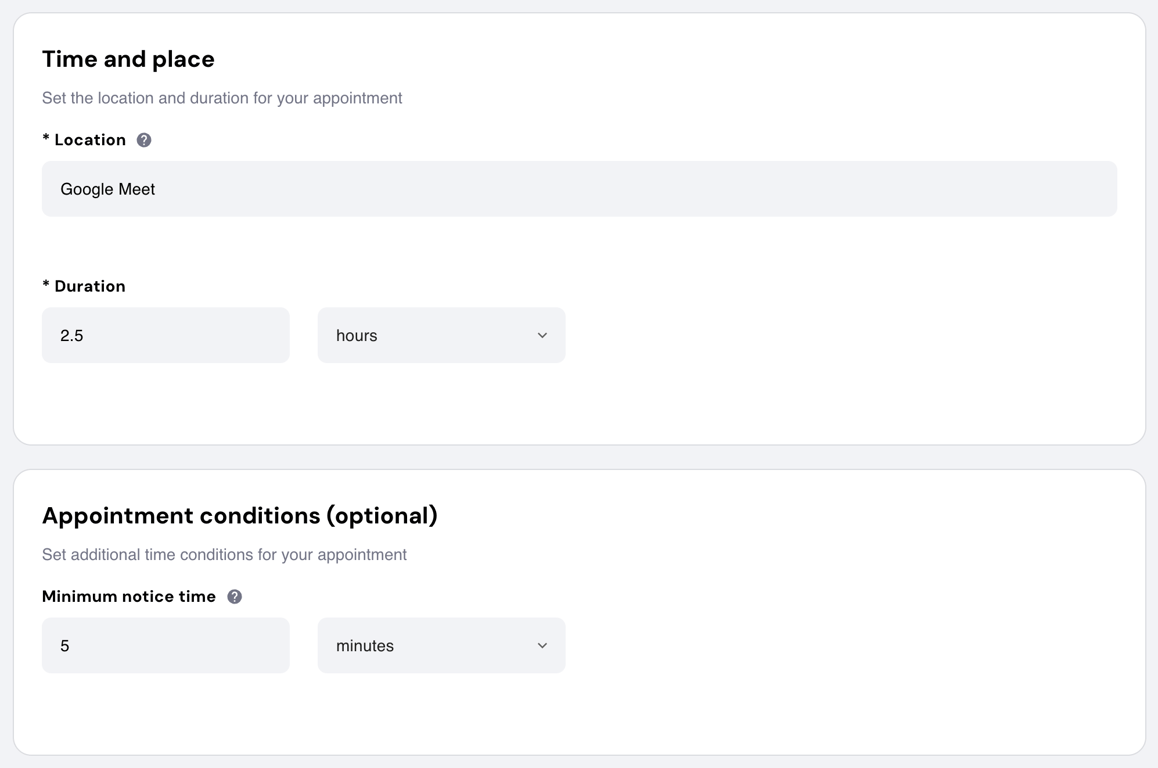
Task: Open the minutes unit dropdown
Action: pyautogui.click(x=441, y=645)
